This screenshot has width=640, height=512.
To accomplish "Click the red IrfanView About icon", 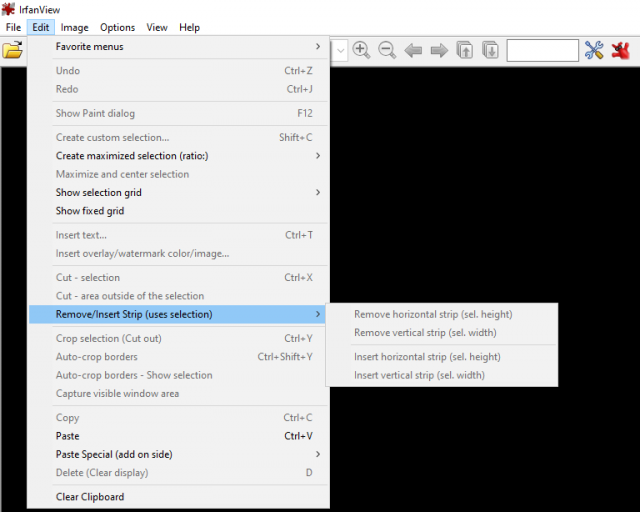I will 621,50.
